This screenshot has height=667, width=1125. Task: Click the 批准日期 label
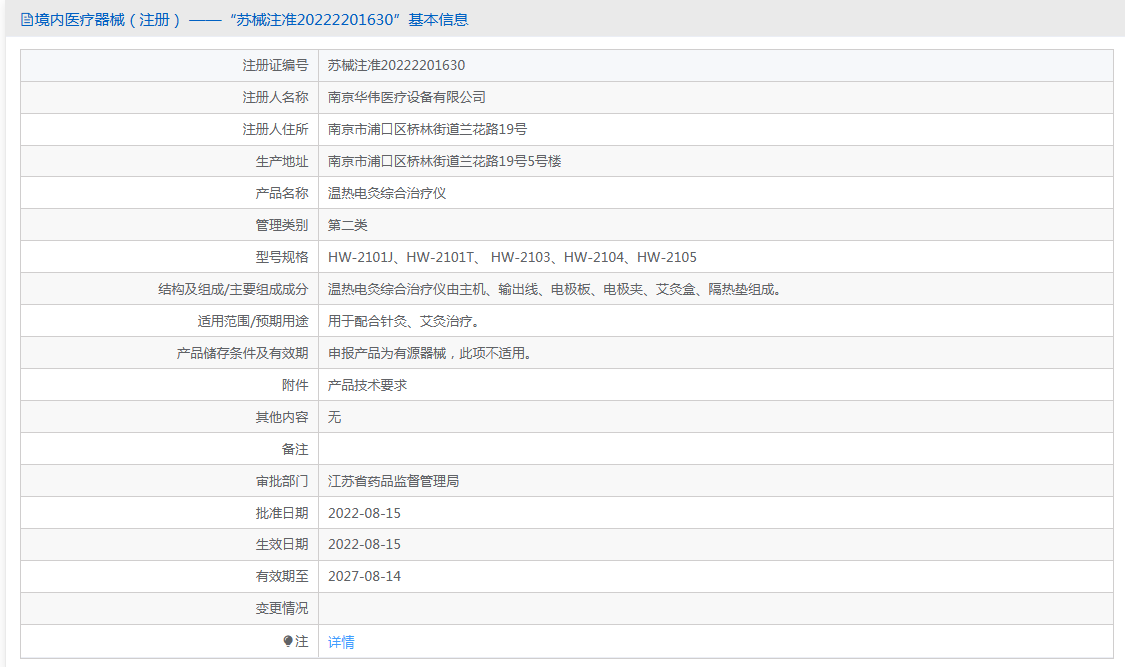[282, 513]
